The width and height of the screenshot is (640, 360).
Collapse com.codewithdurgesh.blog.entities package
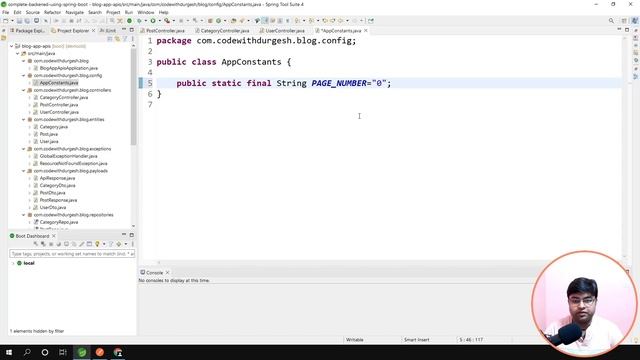pyautogui.click(x=24, y=120)
